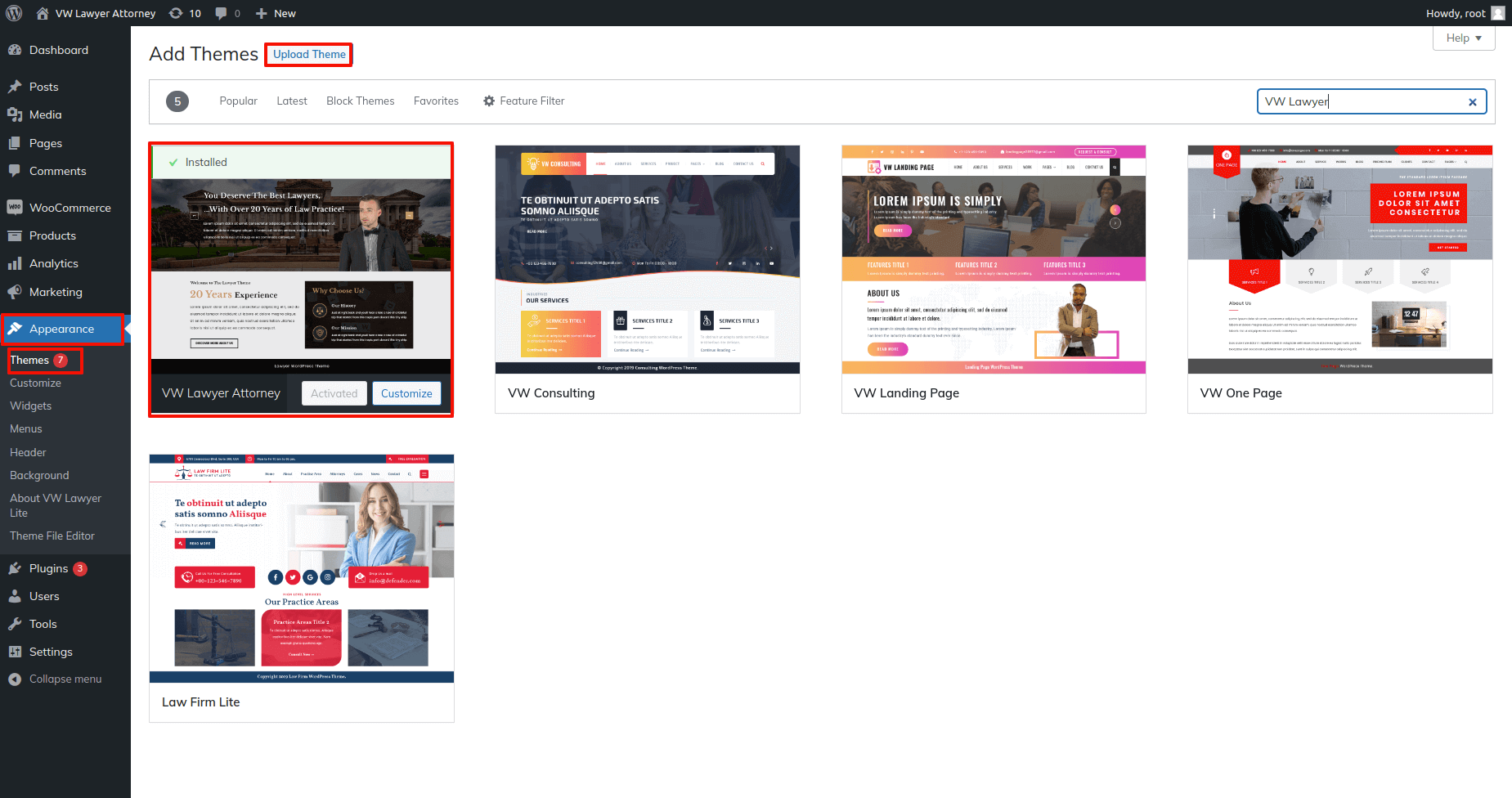Click the Installed notice on theme card

301,163
